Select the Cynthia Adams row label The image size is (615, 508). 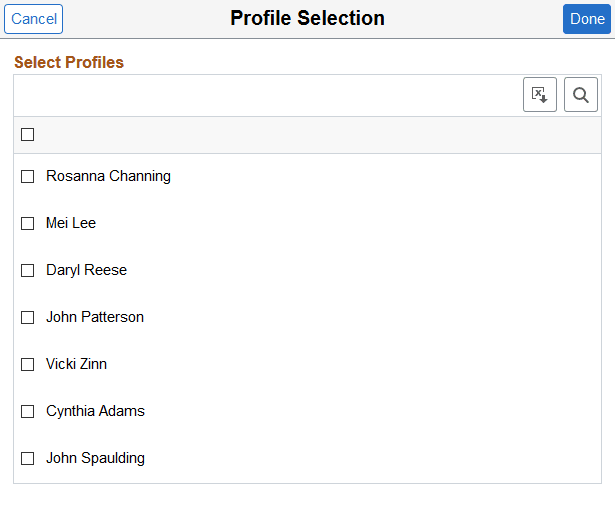pyautogui.click(x=95, y=411)
